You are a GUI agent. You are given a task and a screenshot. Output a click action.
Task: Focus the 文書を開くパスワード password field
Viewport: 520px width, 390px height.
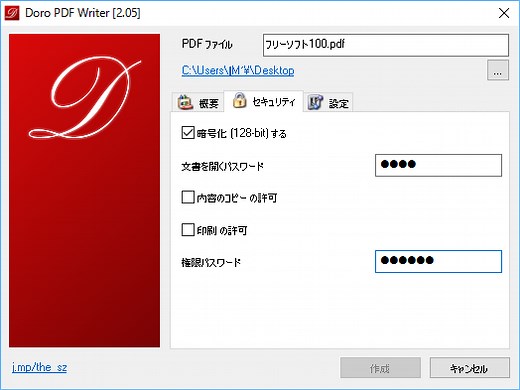438,165
